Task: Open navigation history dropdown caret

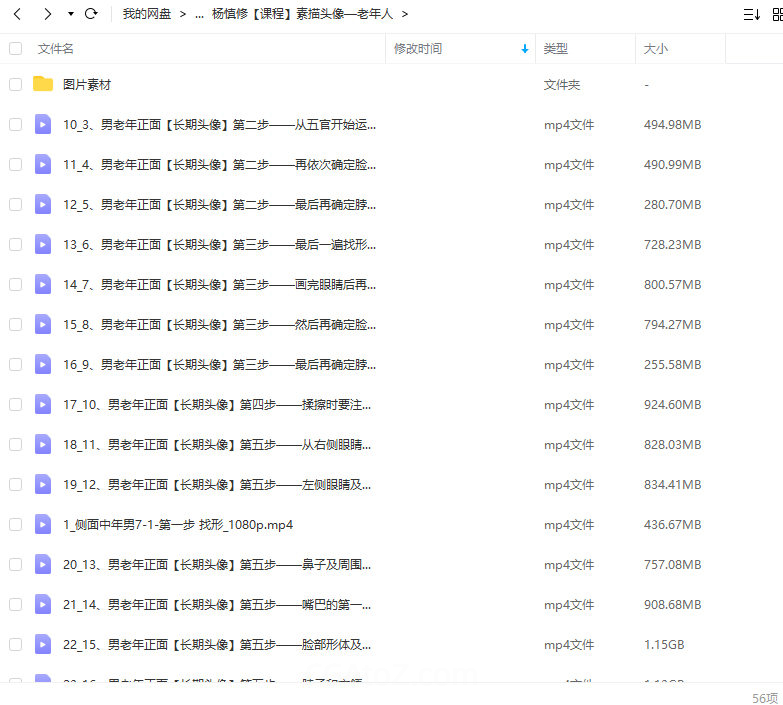Action: 70,14
